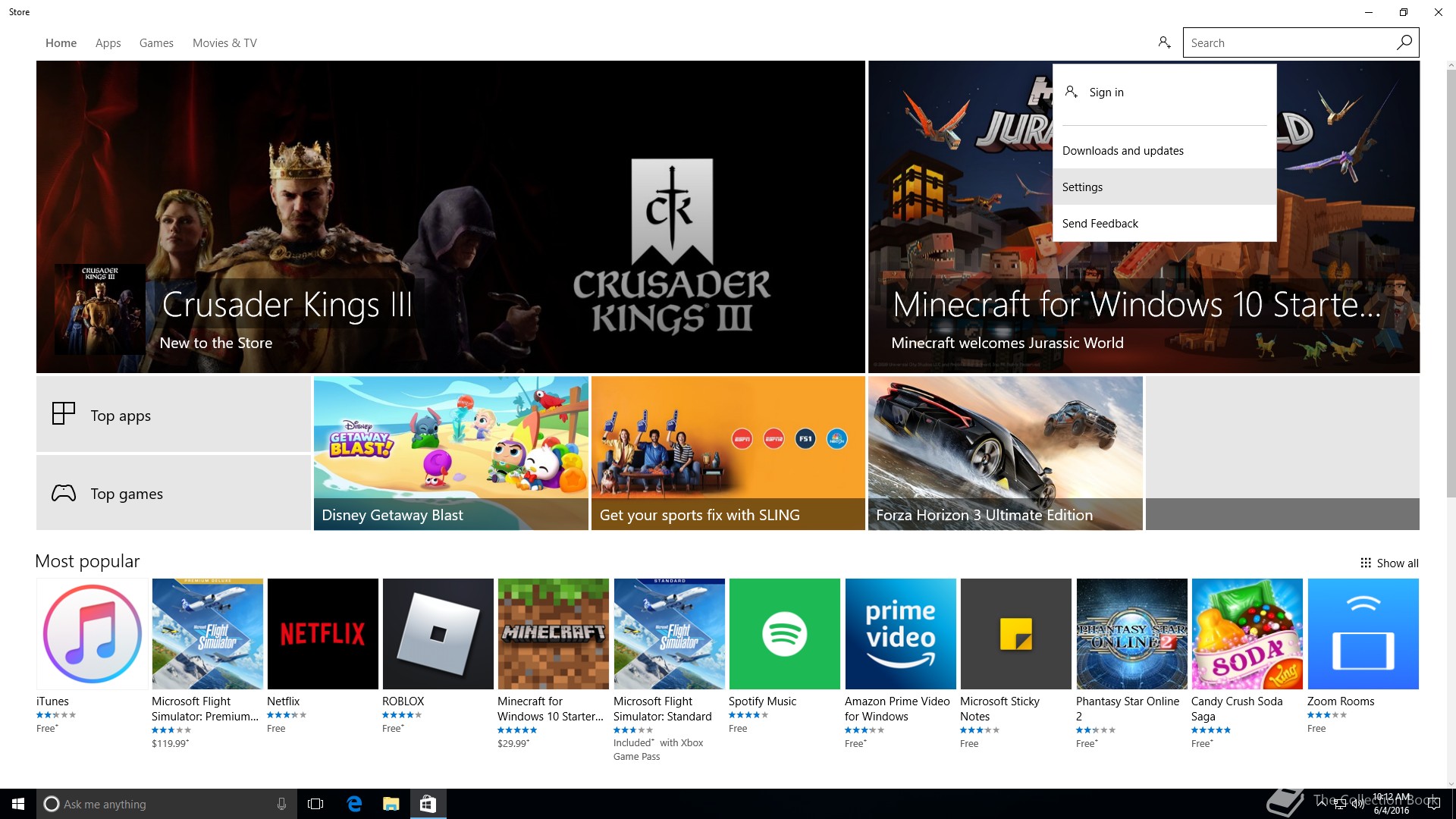Open the Microsoft Sticky Notes tile
Screen dimensions: 1456x819
coord(1015,634)
